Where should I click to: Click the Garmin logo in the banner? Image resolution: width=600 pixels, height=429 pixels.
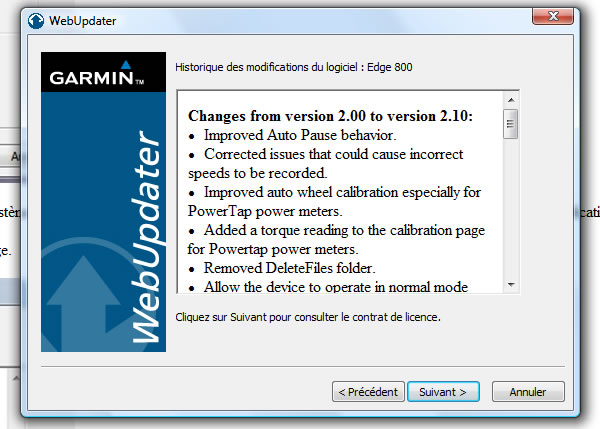click(97, 74)
